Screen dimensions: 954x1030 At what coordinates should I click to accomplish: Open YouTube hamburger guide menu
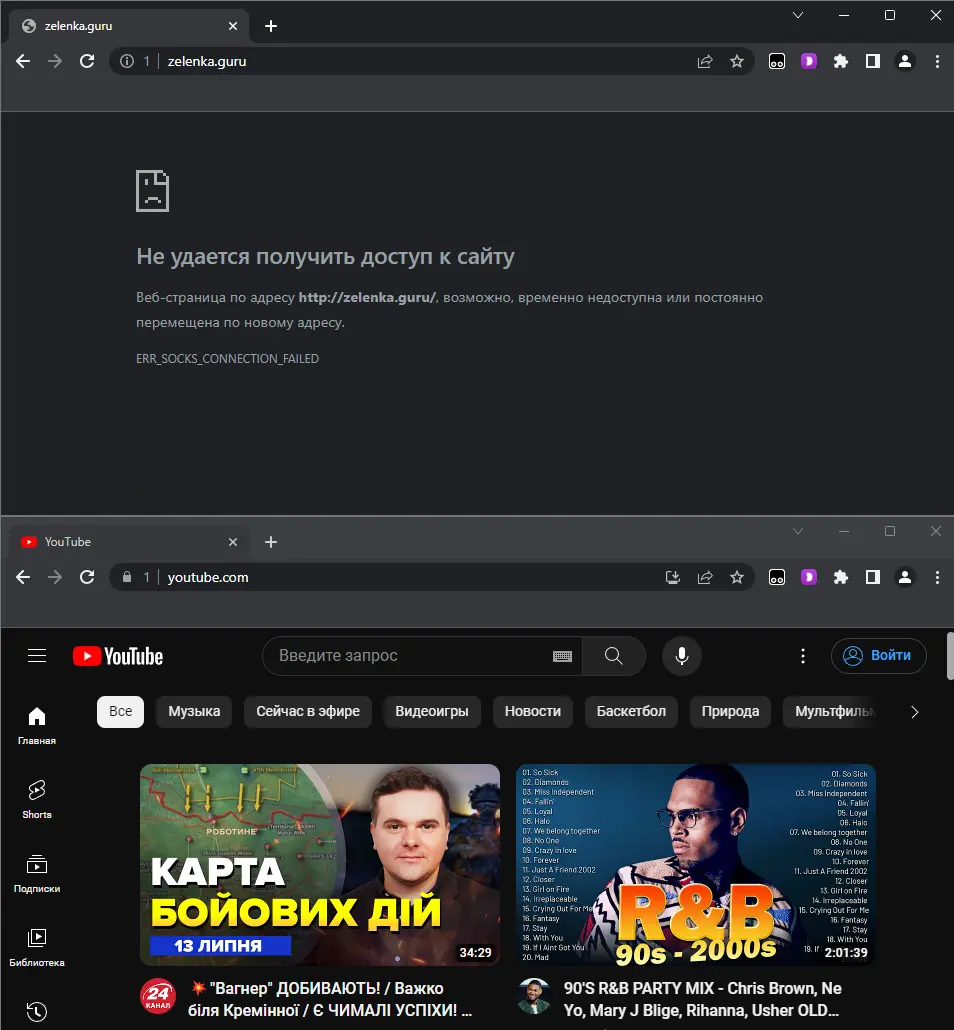[37, 656]
